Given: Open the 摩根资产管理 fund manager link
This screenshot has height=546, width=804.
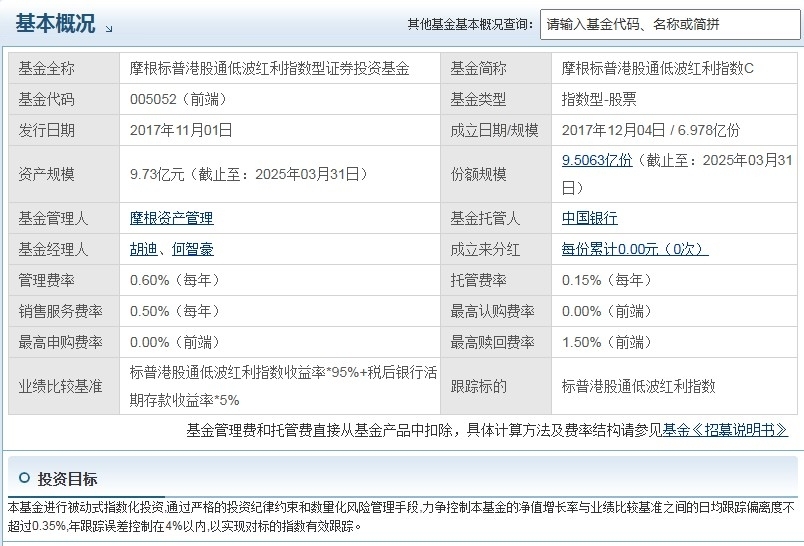Looking at the screenshot, I should click(x=171, y=218).
